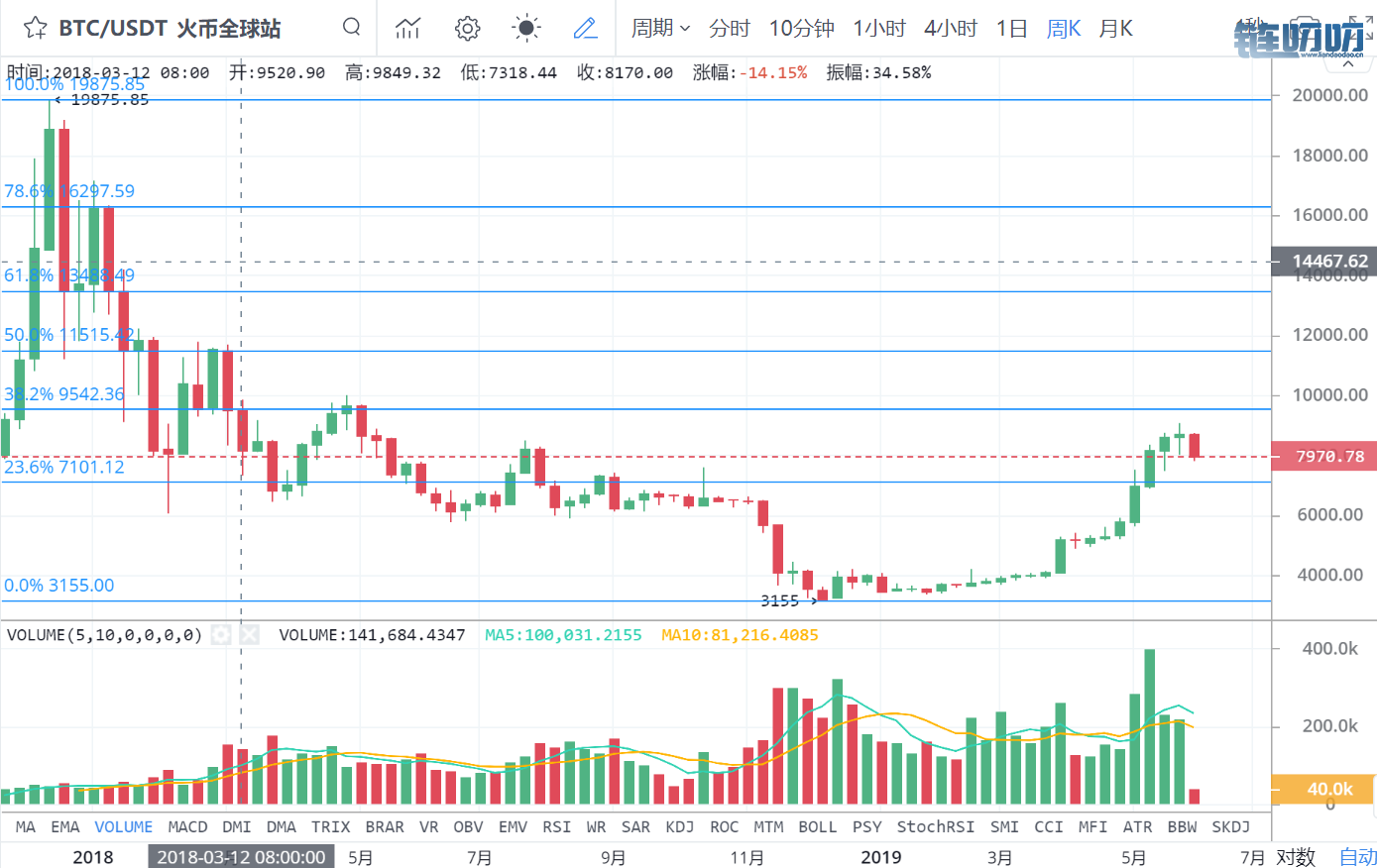Open chart settings gear in top toolbar

click(468, 28)
